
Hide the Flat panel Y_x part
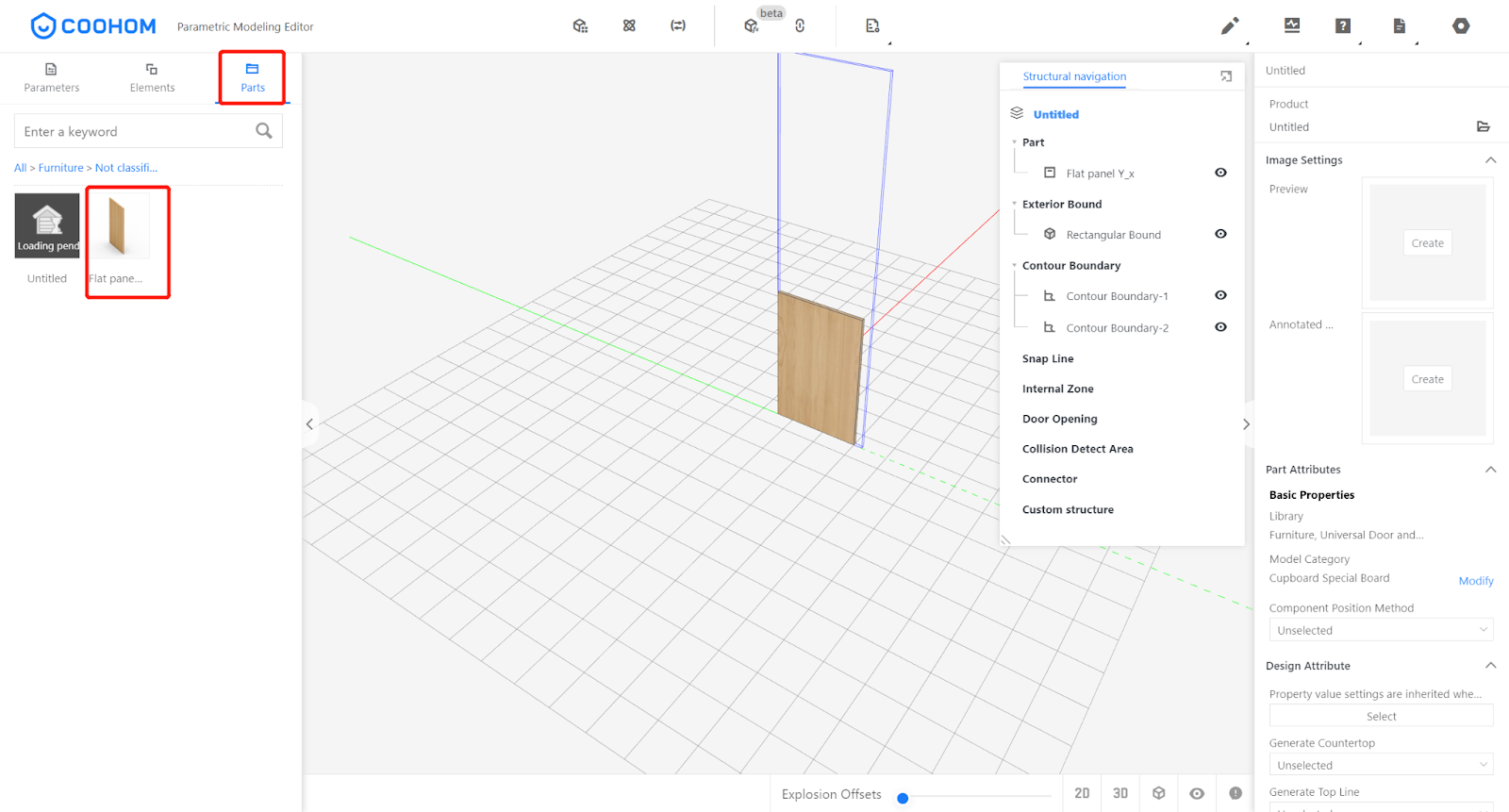[1220, 173]
